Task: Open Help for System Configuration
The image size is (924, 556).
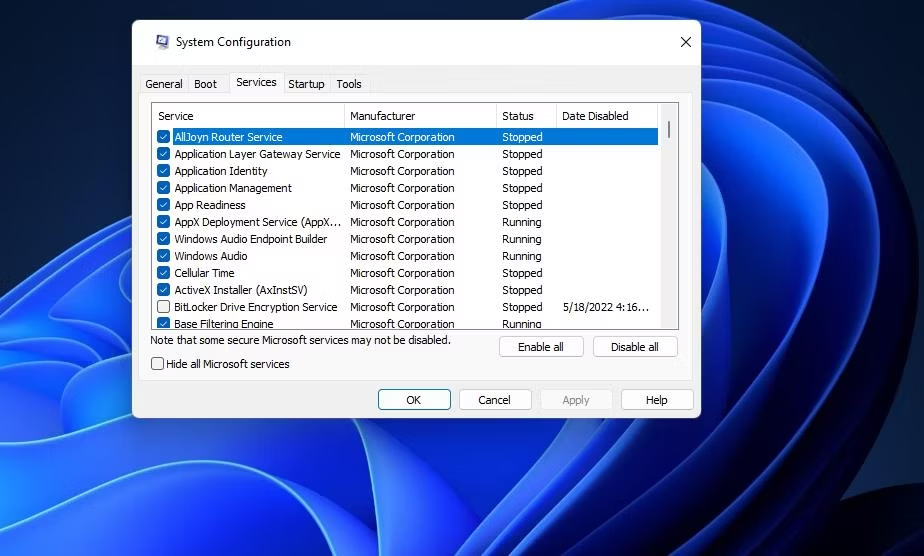Action: click(x=656, y=400)
